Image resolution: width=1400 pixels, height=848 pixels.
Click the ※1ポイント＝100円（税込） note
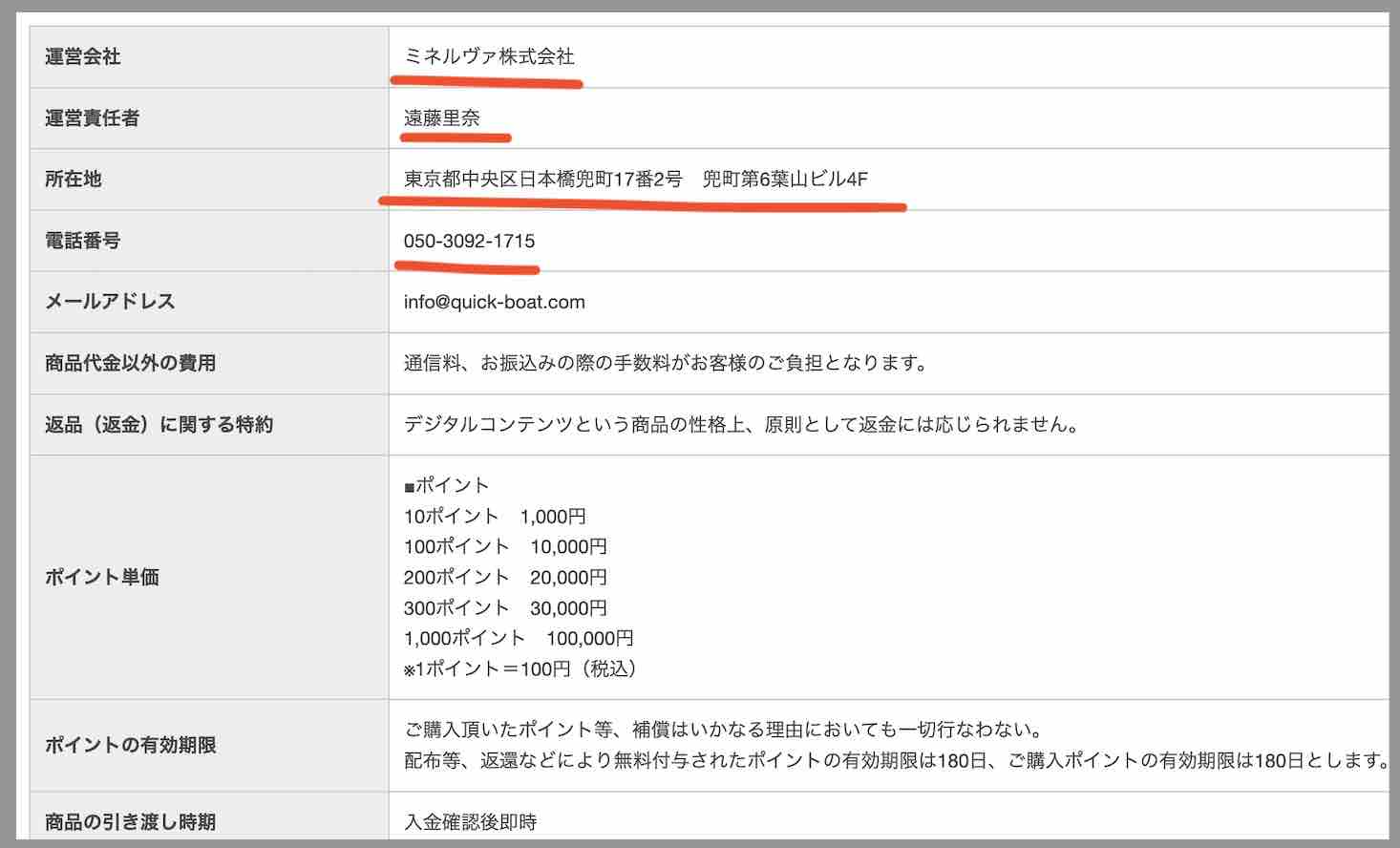coord(523,668)
